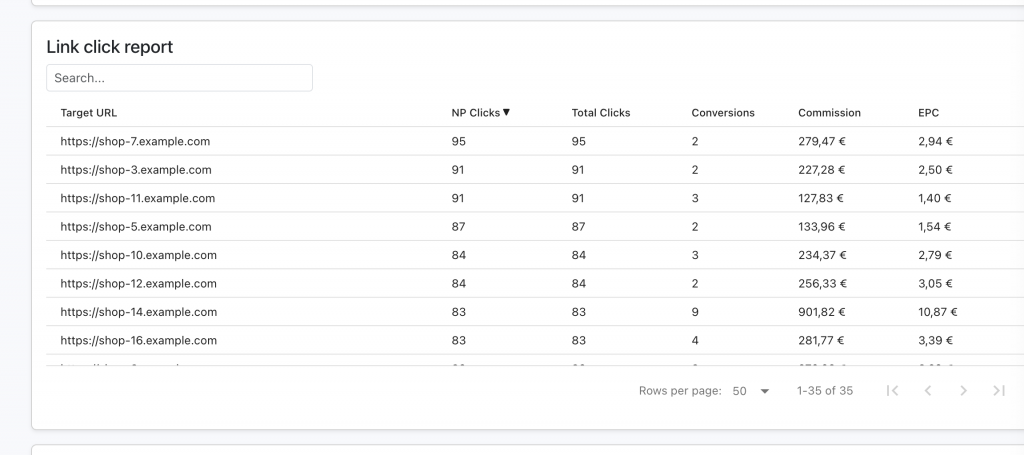
Task: Select the shop-7.example.com URL row
Action: coord(135,142)
